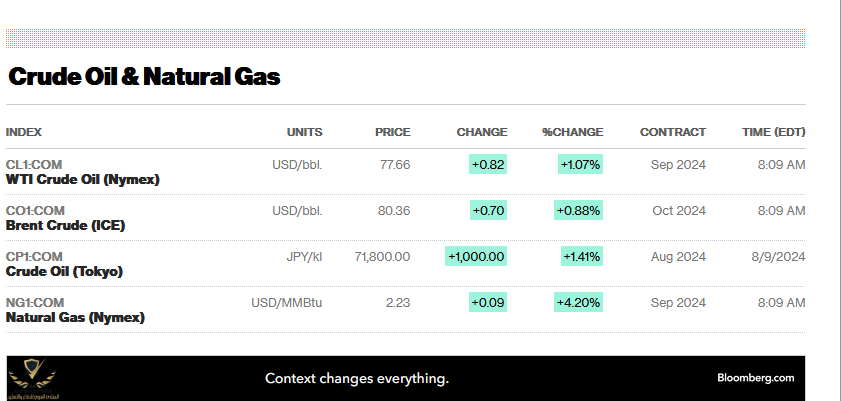Click the TIME (EDT) column header
Image resolution: width=841 pixels, height=401 pixels.
pos(773,132)
